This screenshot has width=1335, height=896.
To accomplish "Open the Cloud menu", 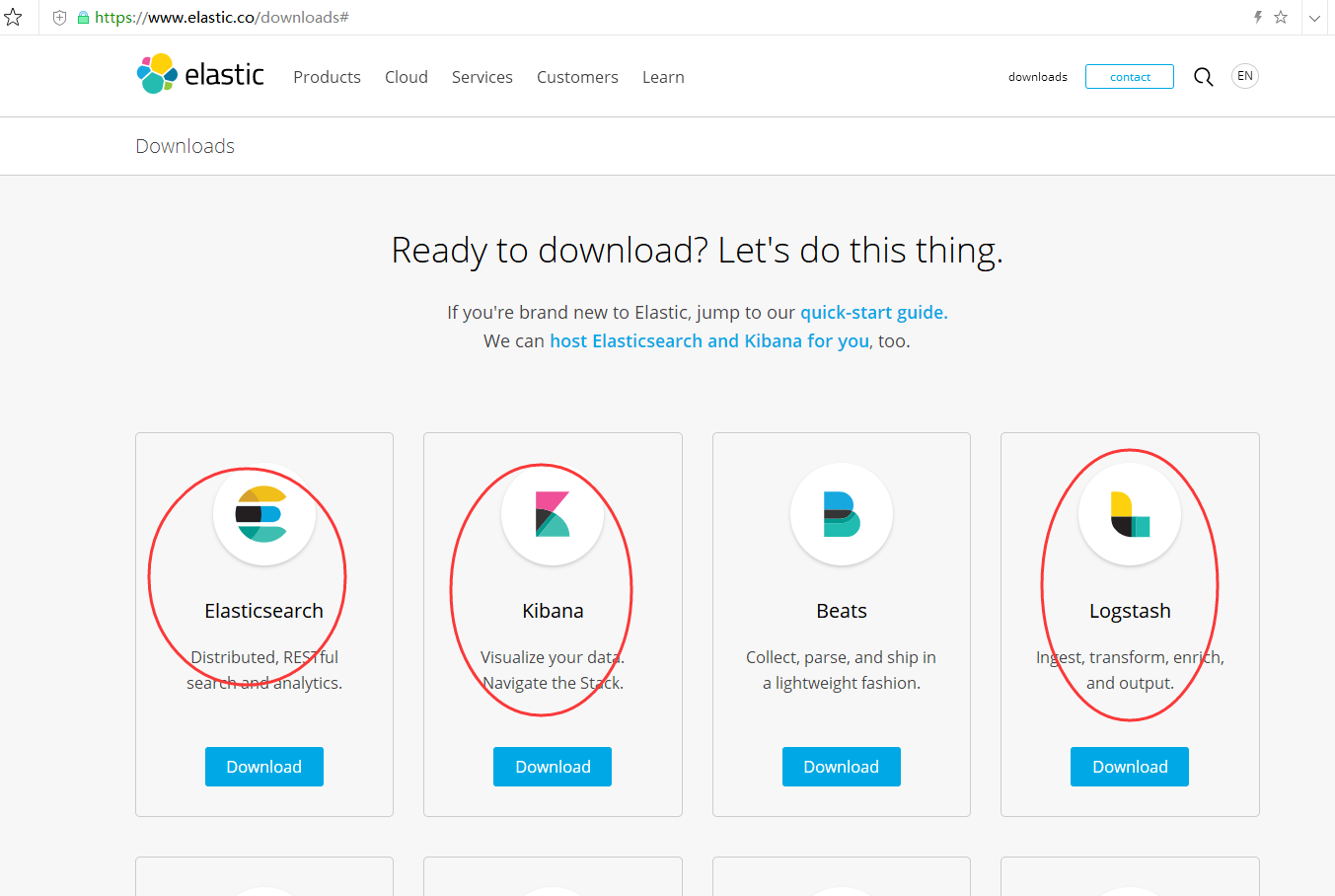I will [x=407, y=77].
